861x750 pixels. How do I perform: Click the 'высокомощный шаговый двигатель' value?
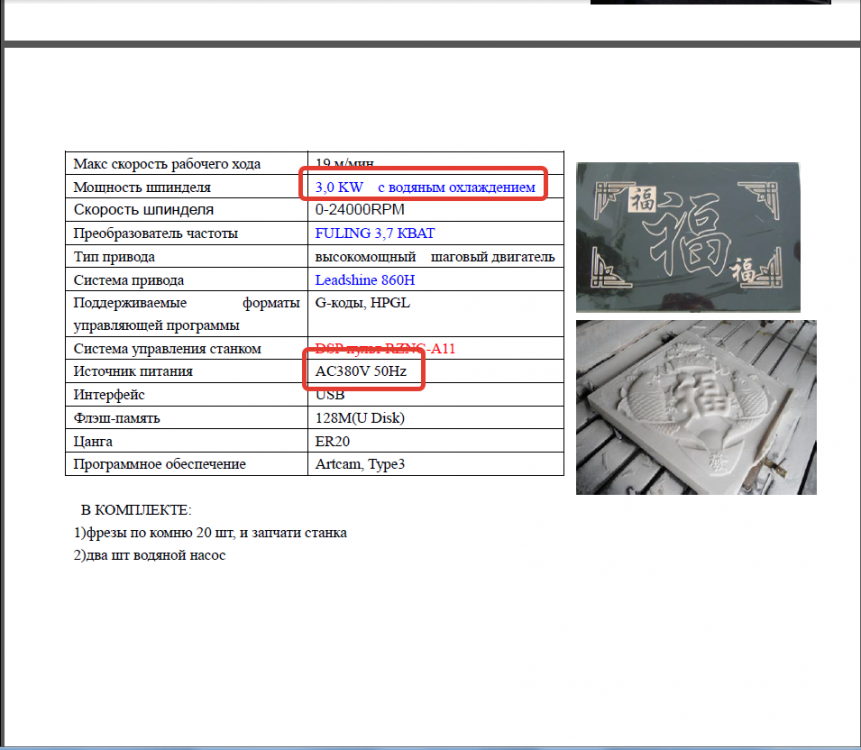(434, 257)
